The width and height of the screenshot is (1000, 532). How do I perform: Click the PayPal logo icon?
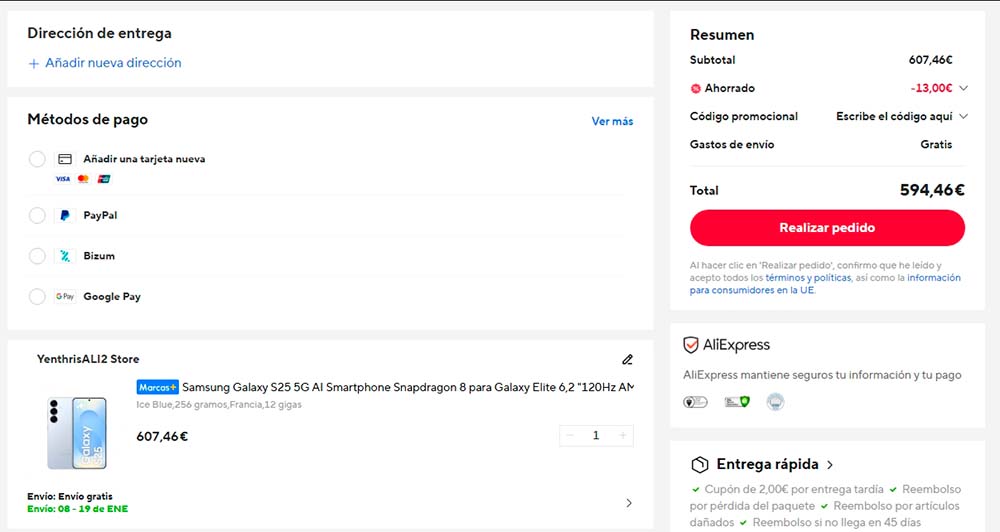point(65,215)
